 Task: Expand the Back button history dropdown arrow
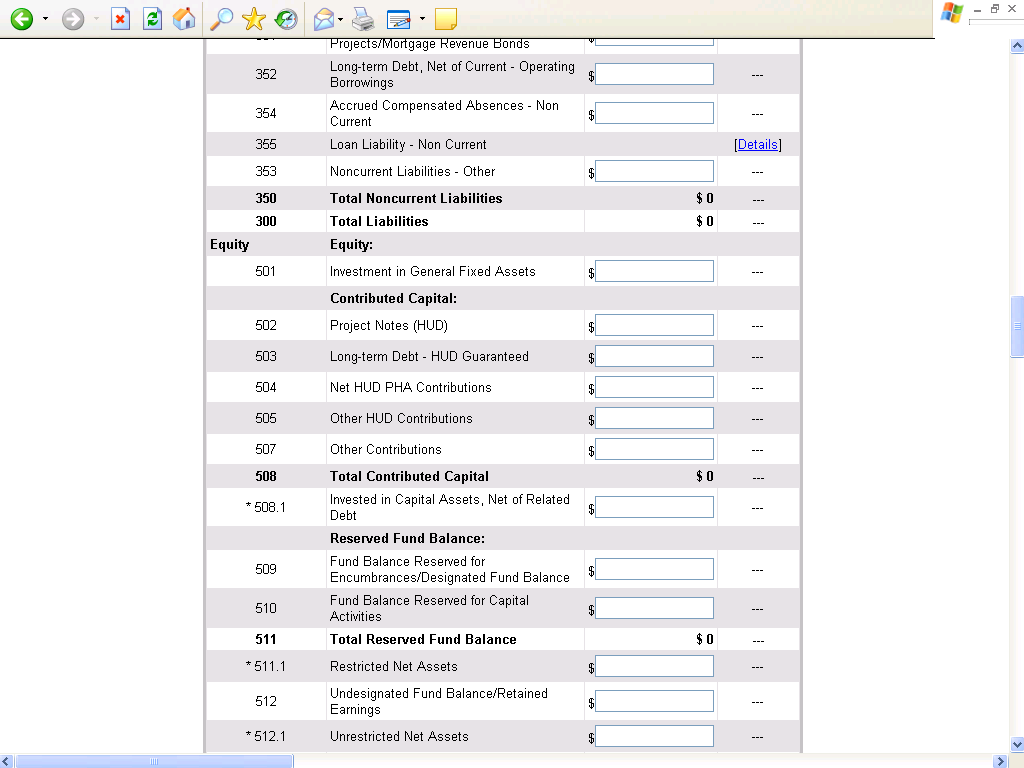click(x=45, y=19)
